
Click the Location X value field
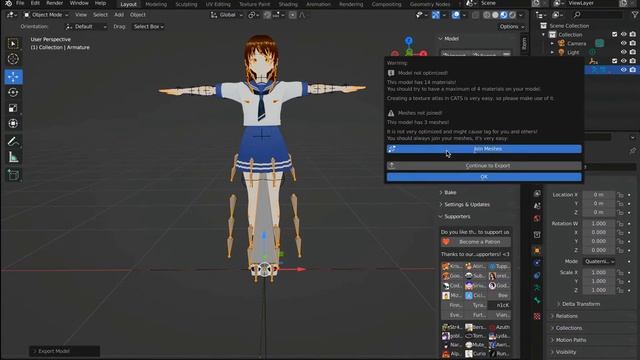point(599,195)
